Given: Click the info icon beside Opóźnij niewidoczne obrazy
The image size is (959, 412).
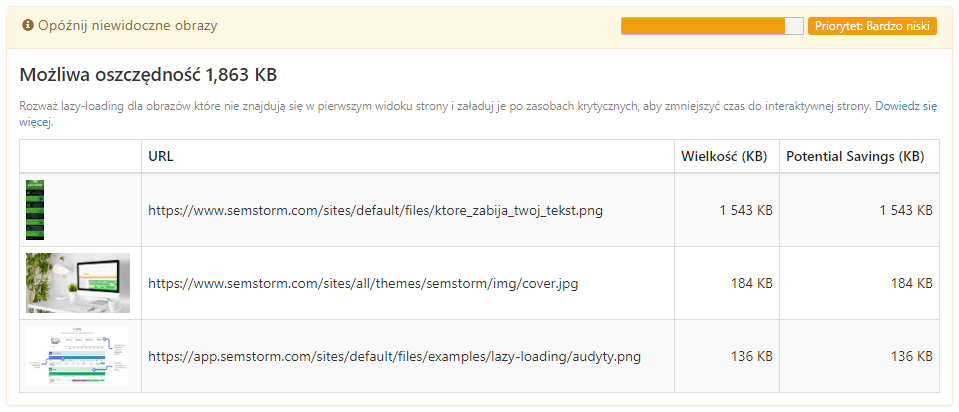Looking at the screenshot, I should pos(28,26).
